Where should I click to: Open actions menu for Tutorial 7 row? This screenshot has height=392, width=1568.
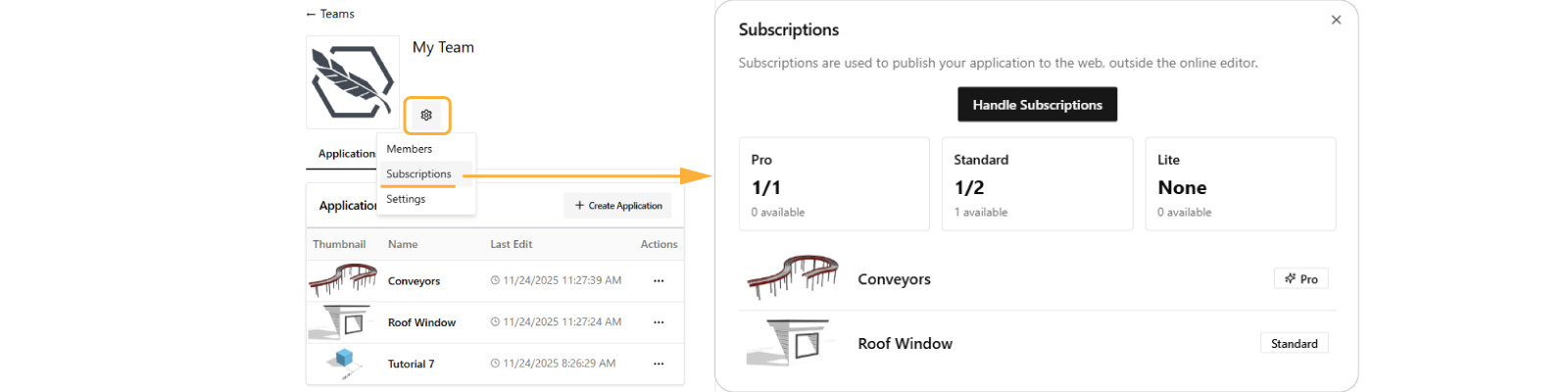coord(659,364)
